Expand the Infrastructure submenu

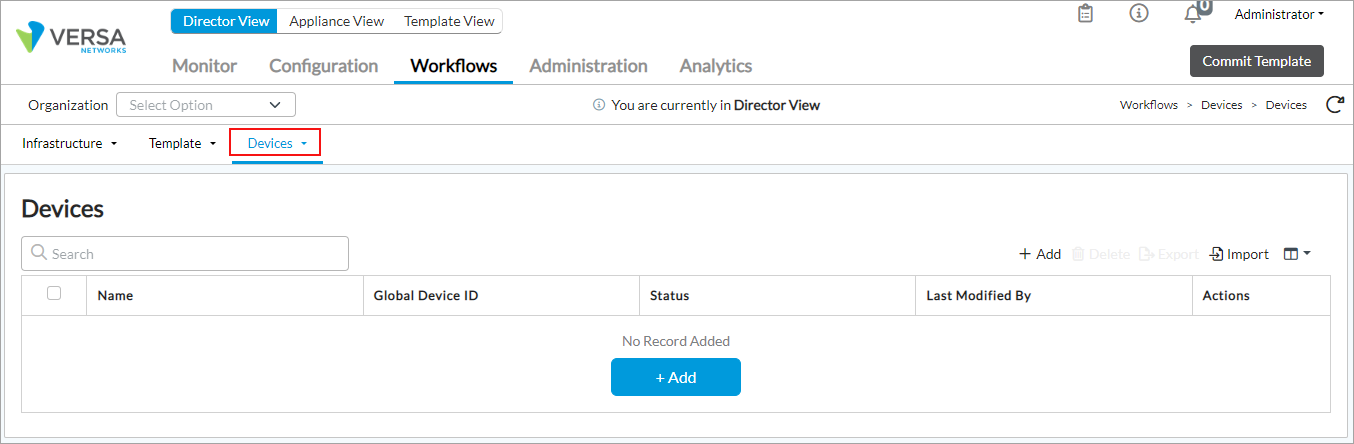coord(70,144)
